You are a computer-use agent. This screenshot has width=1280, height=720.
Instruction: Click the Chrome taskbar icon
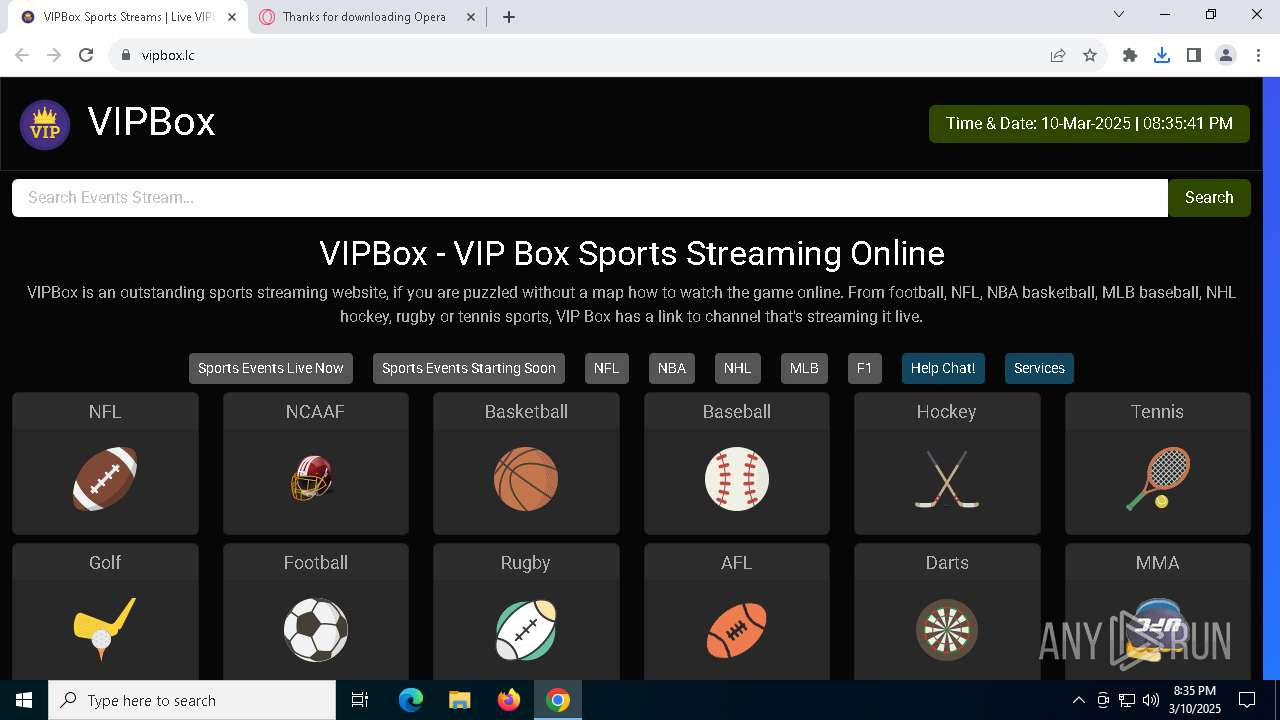click(558, 700)
